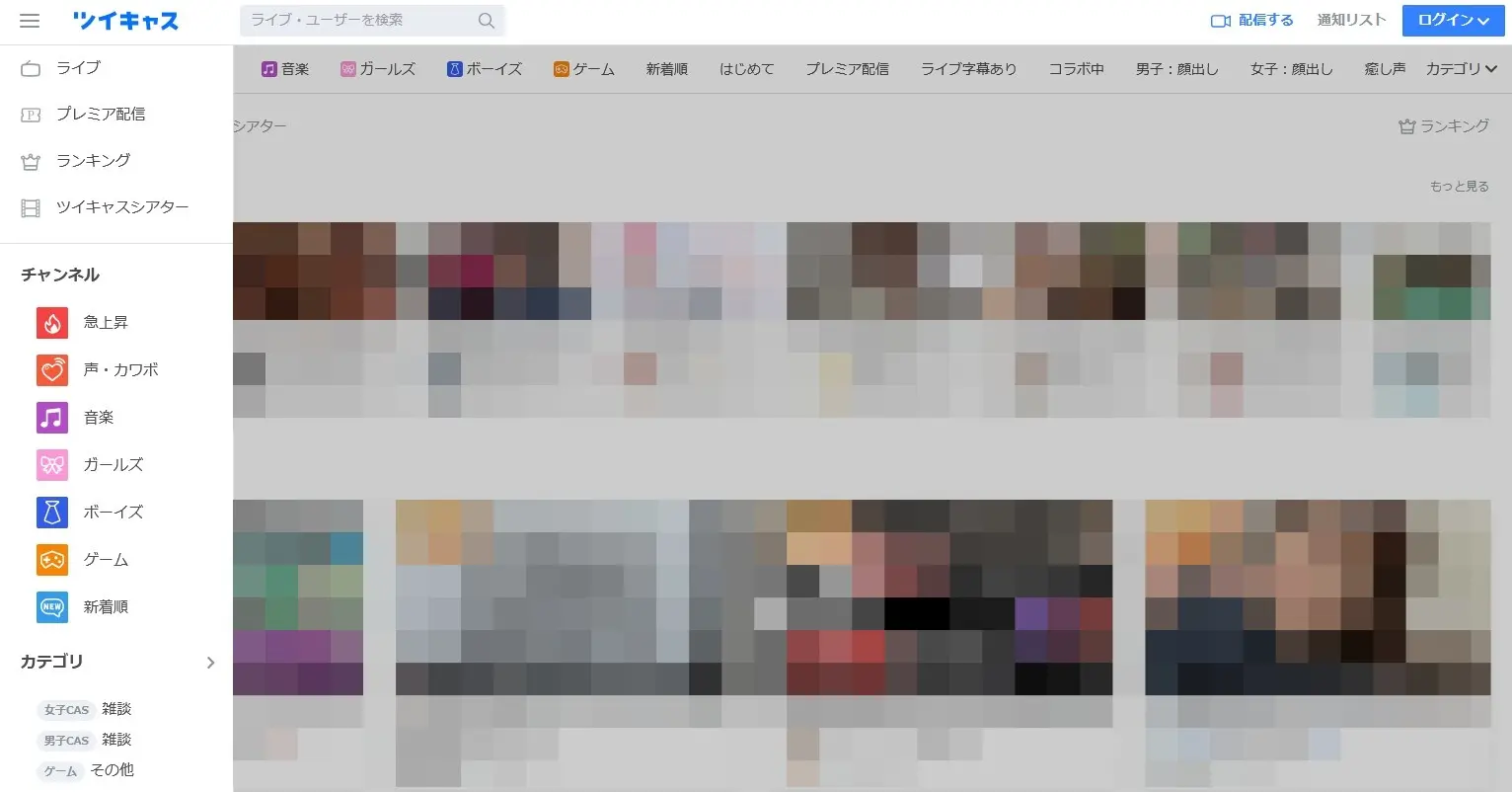The image size is (1512, 792).
Task: Select the ボーイズ channel sidebar icon
Action: pyautogui.click(x=51, y=512)
